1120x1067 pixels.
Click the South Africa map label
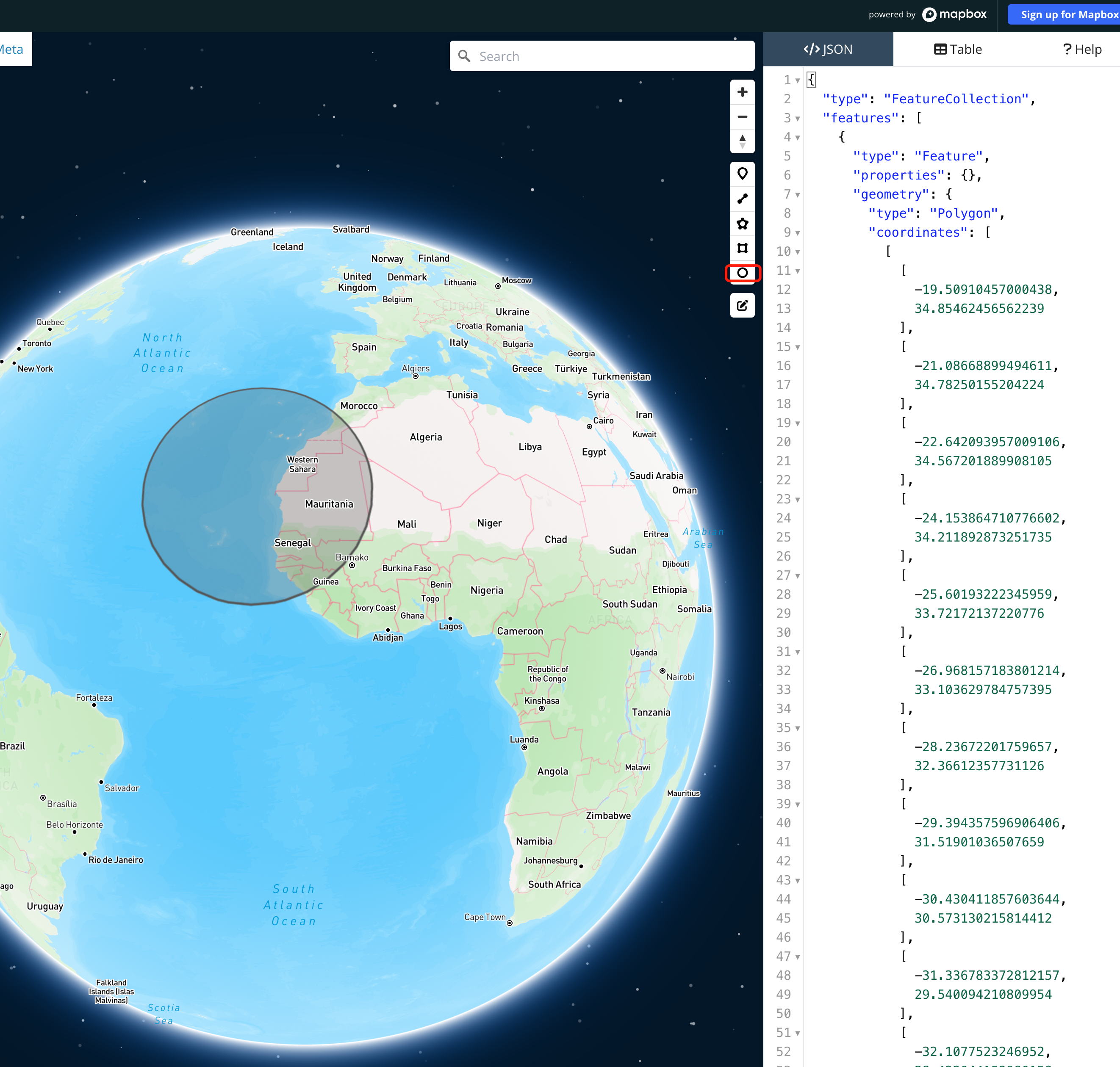[x=554, y=885]
